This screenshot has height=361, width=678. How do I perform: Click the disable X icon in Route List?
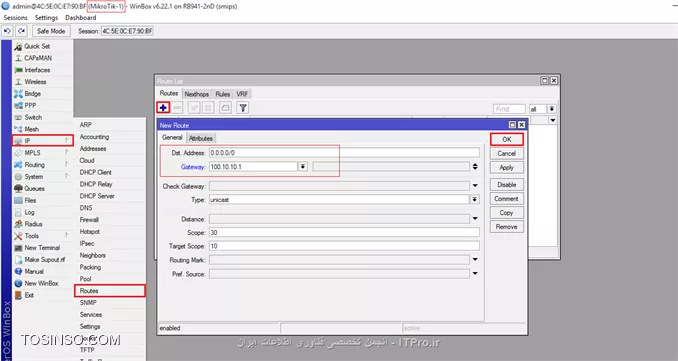[208, 108]
